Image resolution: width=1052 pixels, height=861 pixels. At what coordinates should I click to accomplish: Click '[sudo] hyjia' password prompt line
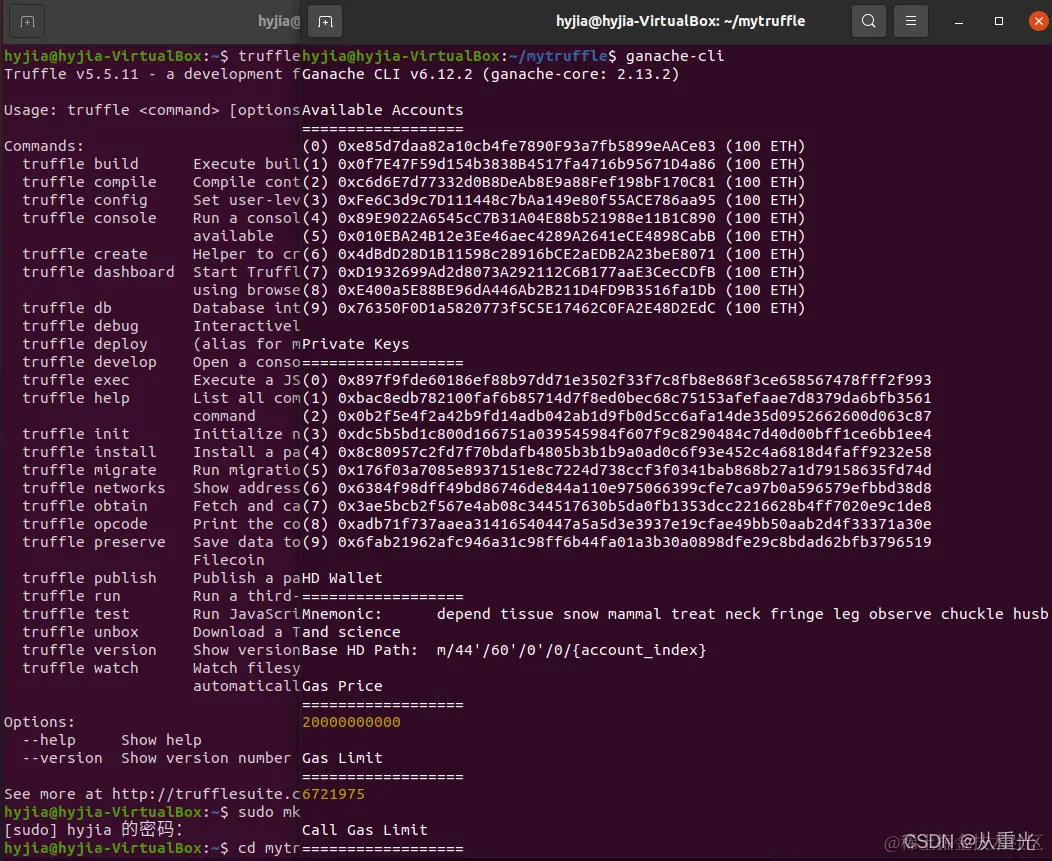click(94, 830)
